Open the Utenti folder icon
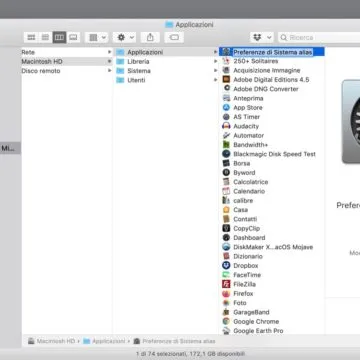 click(120, 80)
